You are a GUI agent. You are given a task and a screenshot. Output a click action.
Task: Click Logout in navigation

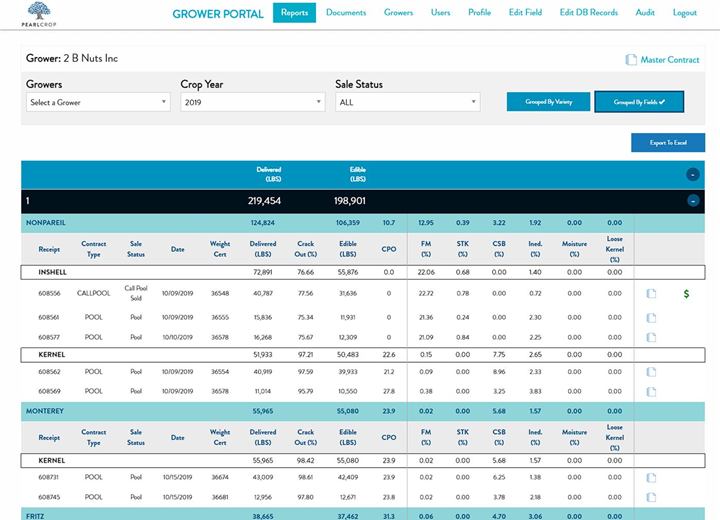(x=685, y=12)
